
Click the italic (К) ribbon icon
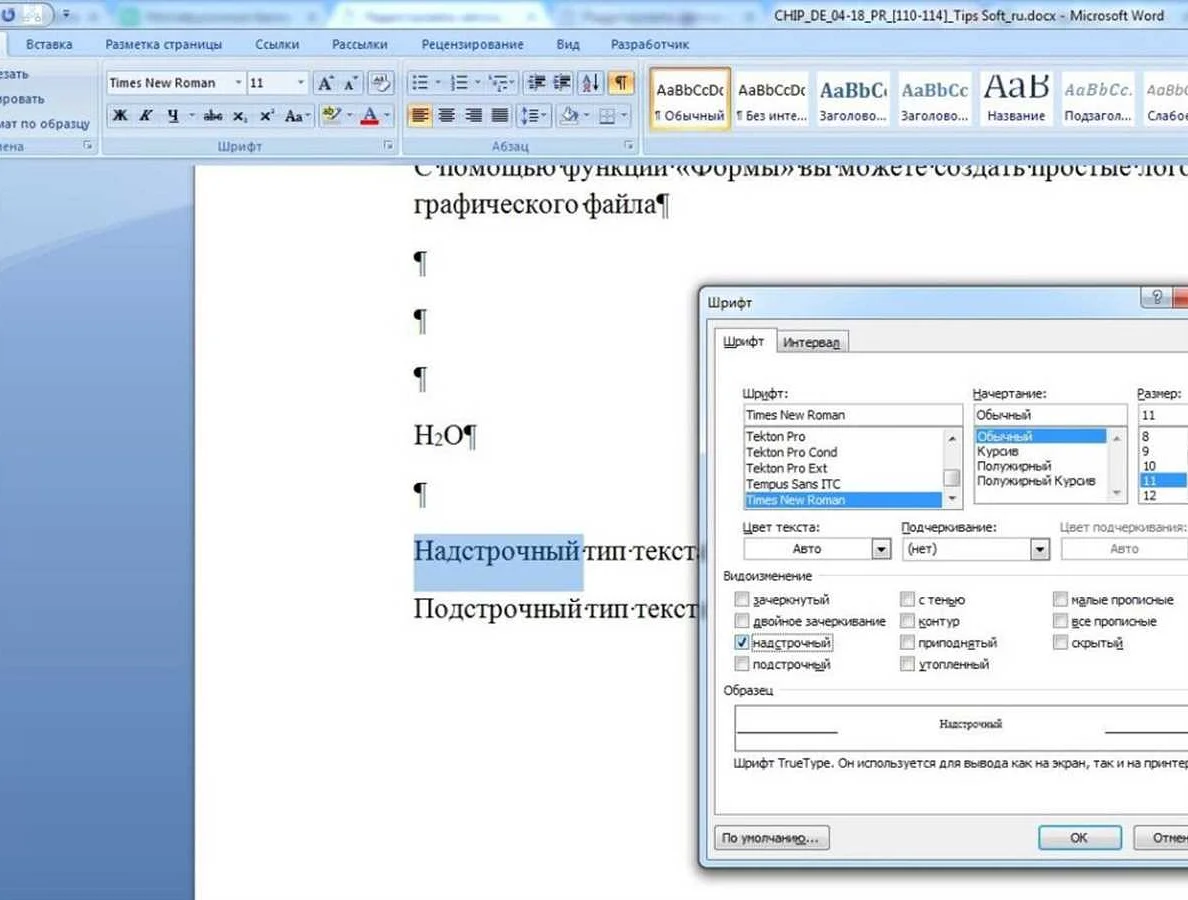[146, 116]
